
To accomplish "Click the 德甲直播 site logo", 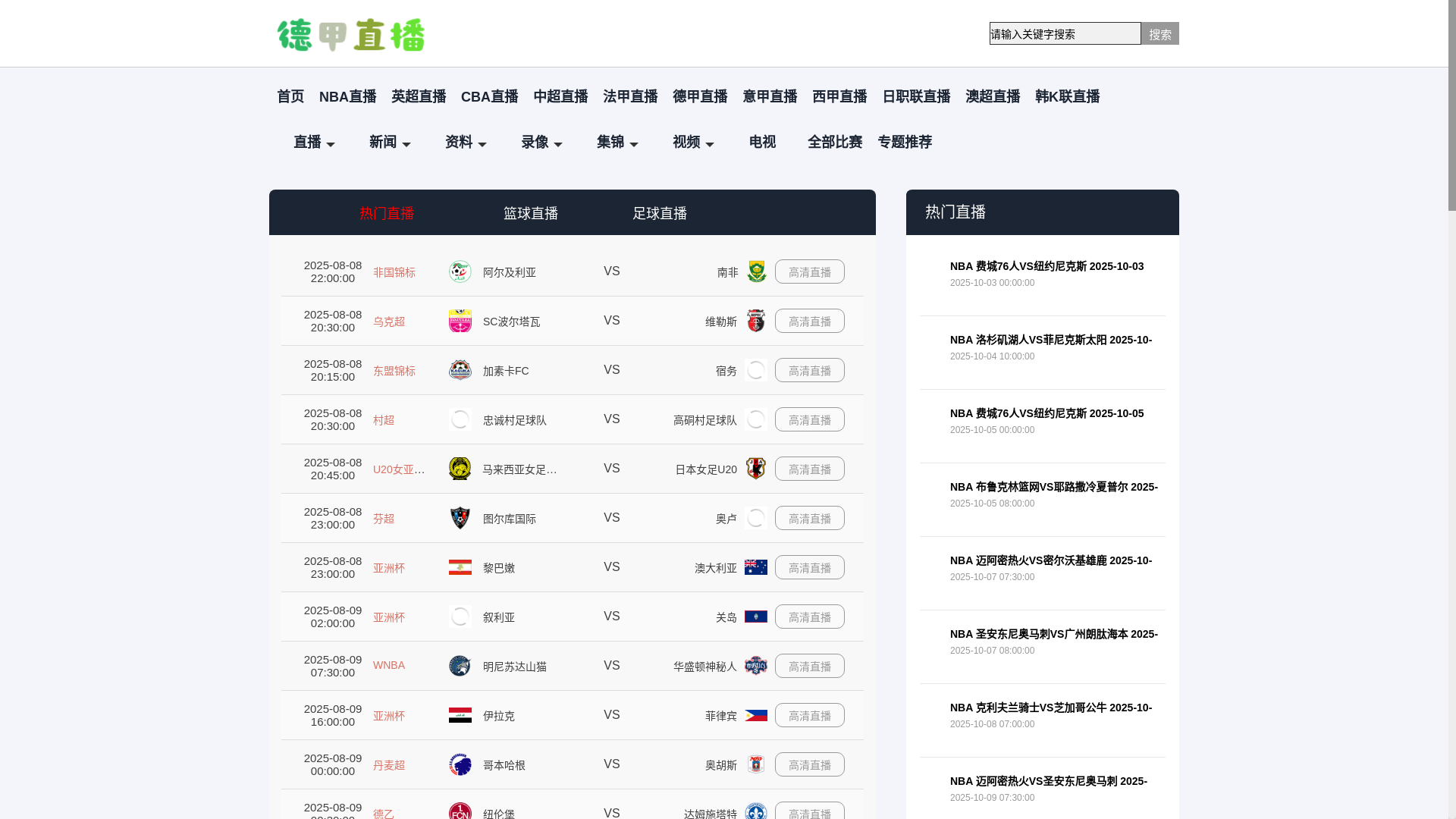I will pyautogui.click(x=350, y=35).
